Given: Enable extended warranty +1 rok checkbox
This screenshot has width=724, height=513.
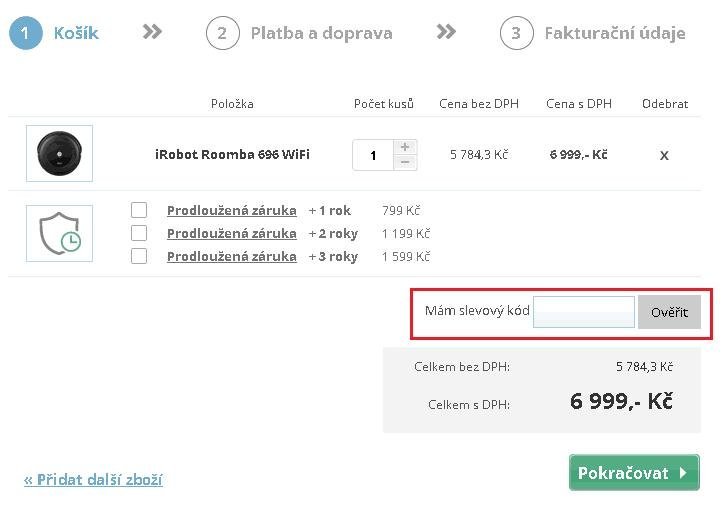Looking at the screenshot, I should pyautogui.click(x=139, y=210).
